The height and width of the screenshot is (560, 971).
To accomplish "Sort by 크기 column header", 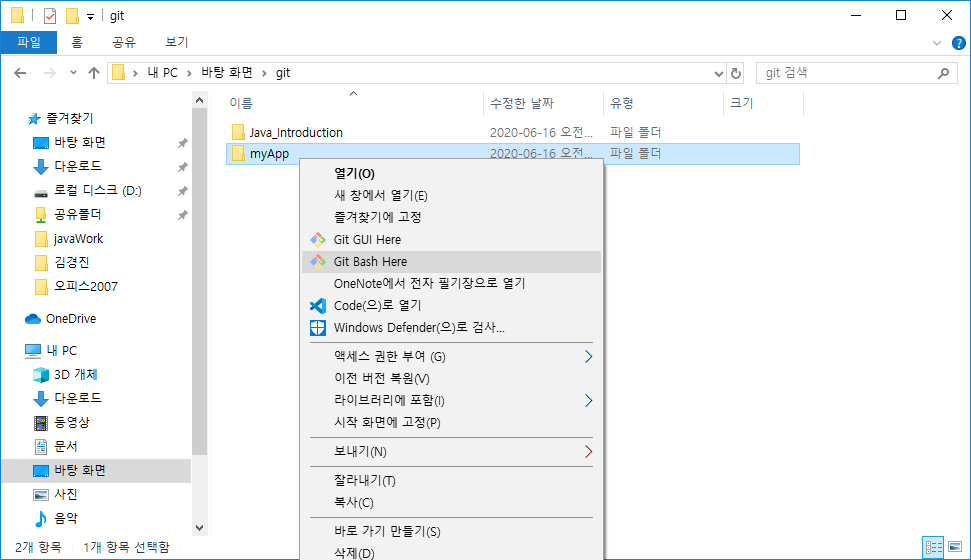I will (764, 103).
